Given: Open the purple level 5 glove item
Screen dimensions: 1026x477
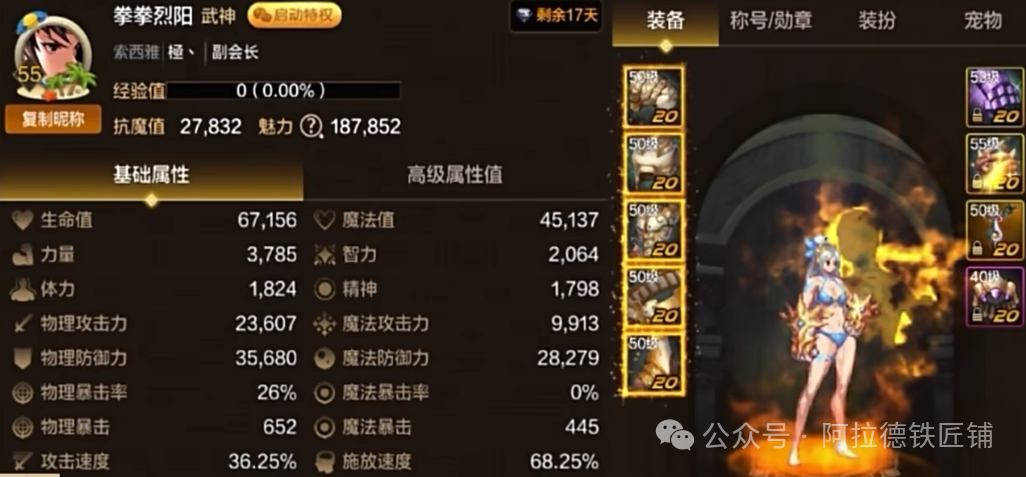Looking at the screenshot, I should [x=995, y=97].
